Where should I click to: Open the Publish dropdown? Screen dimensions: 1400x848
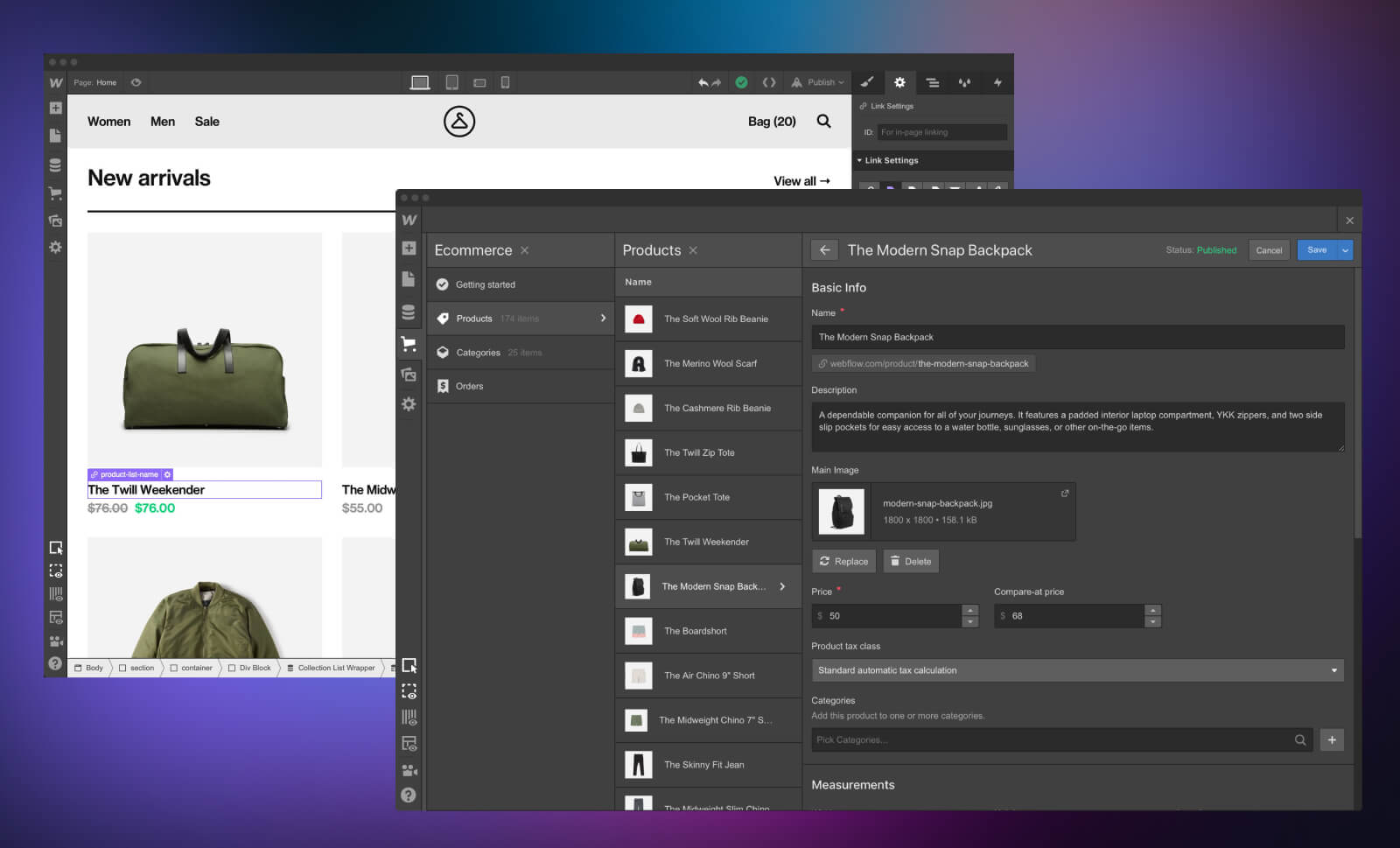point(818,82)
